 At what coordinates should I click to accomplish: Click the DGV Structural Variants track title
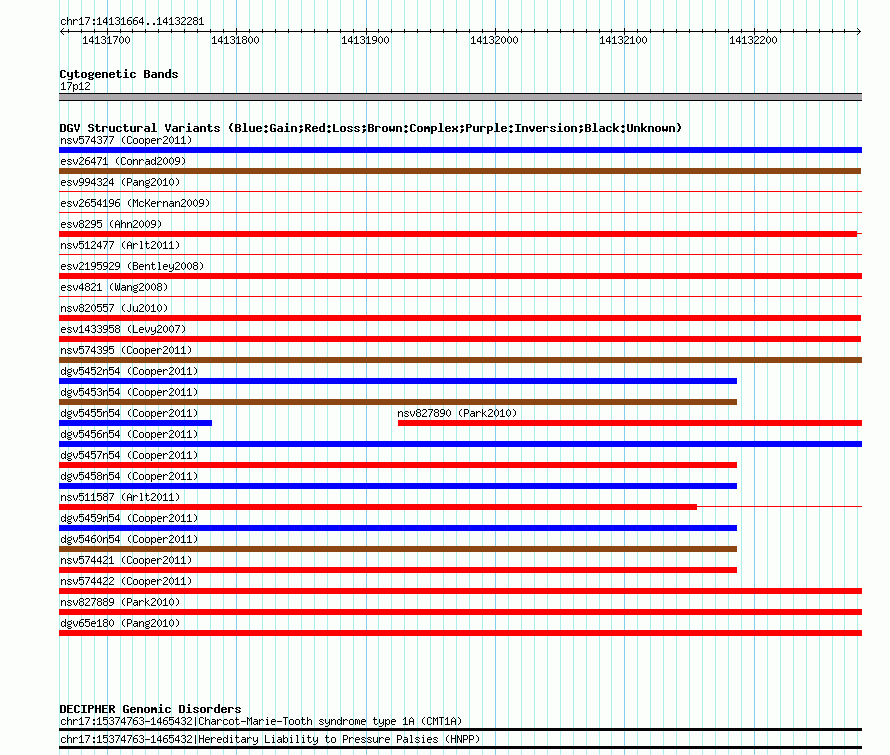pyautogui.click(x=371, y=128)
